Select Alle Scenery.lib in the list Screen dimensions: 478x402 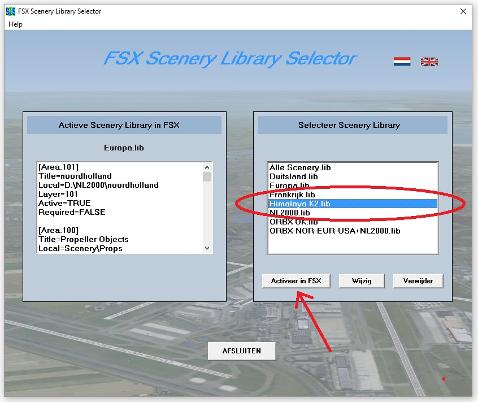point(353,167)
